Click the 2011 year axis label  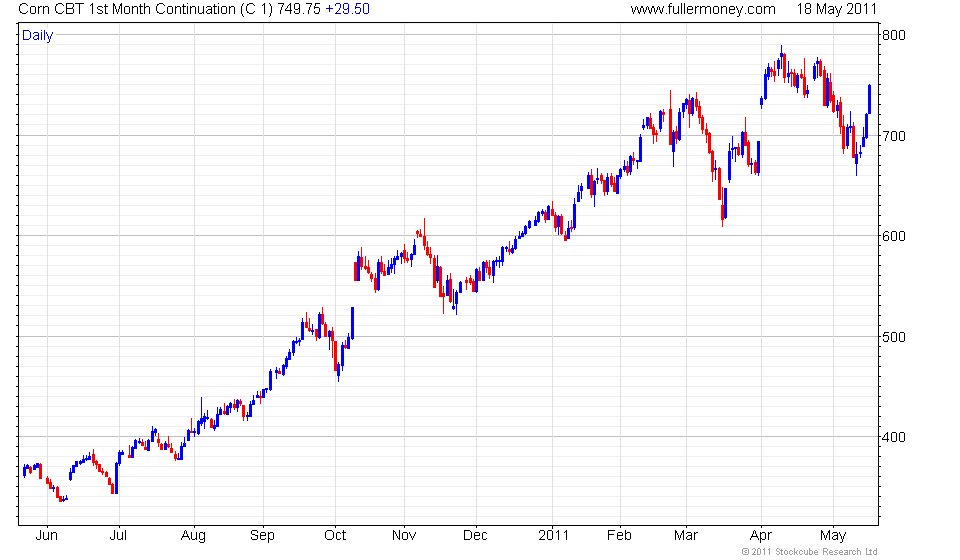click(553, 536)
